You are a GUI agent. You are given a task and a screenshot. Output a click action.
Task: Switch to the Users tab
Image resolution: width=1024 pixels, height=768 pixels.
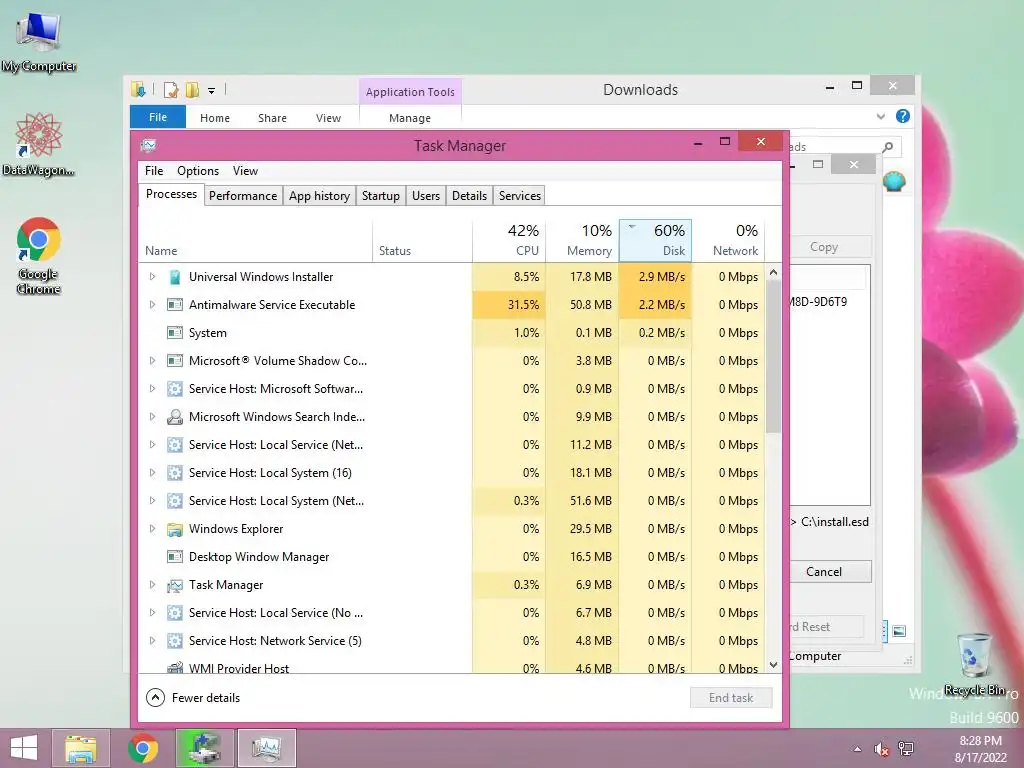pyautogui.click(x=426, y=196)
